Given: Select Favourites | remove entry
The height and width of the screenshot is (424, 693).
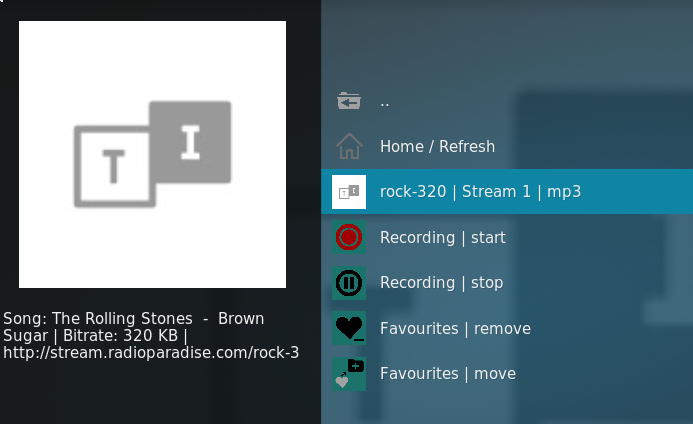Looking at the screenshot, I should click(507, 329).
